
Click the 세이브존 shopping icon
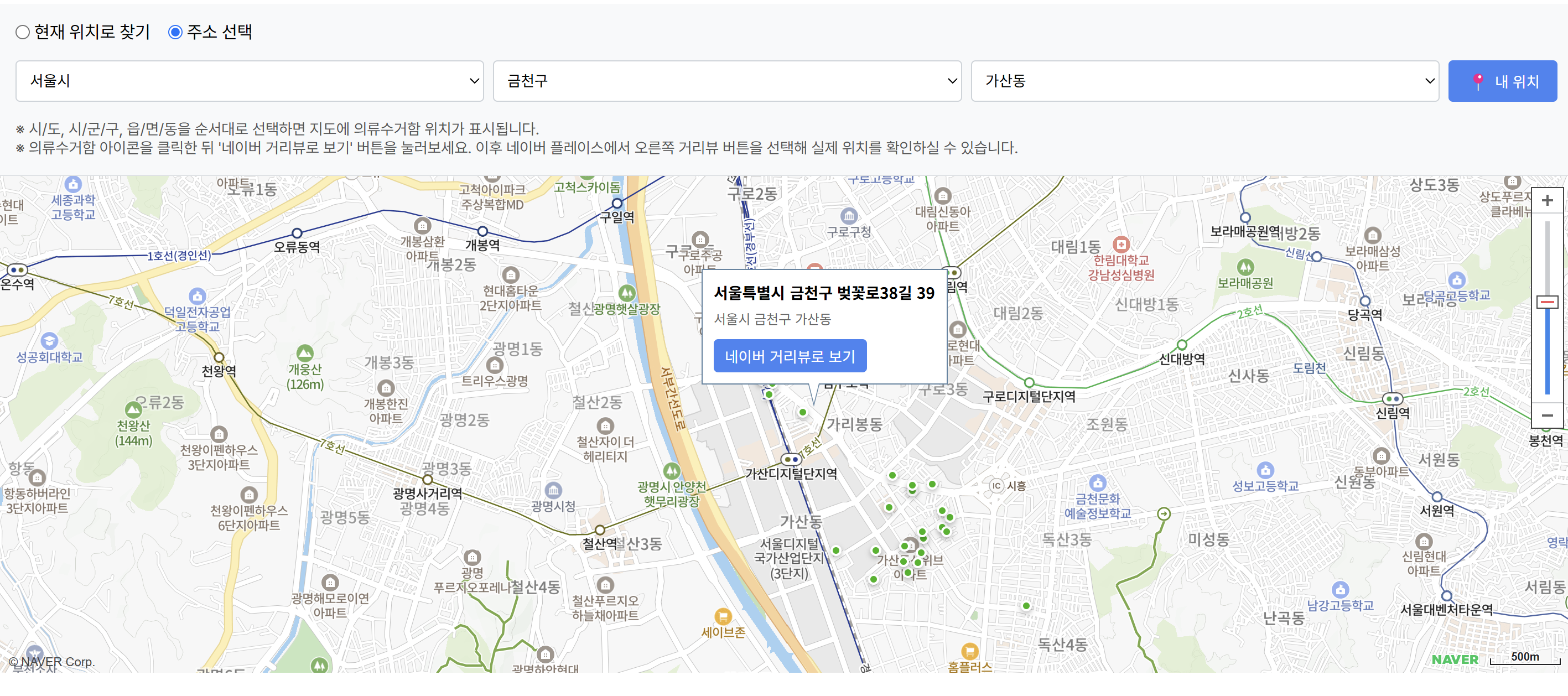pos(723,616)
